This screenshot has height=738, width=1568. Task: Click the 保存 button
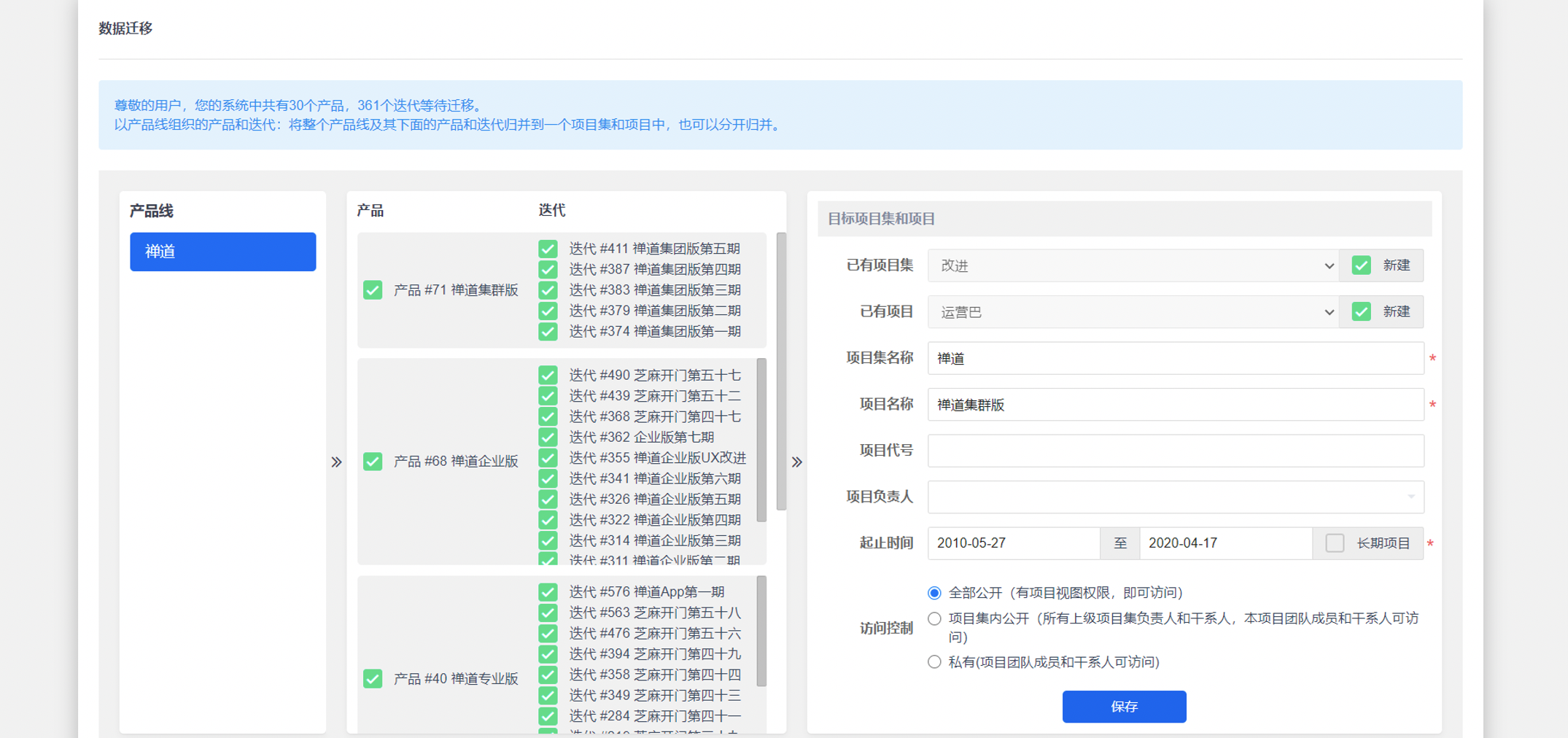click(1124, 707)
